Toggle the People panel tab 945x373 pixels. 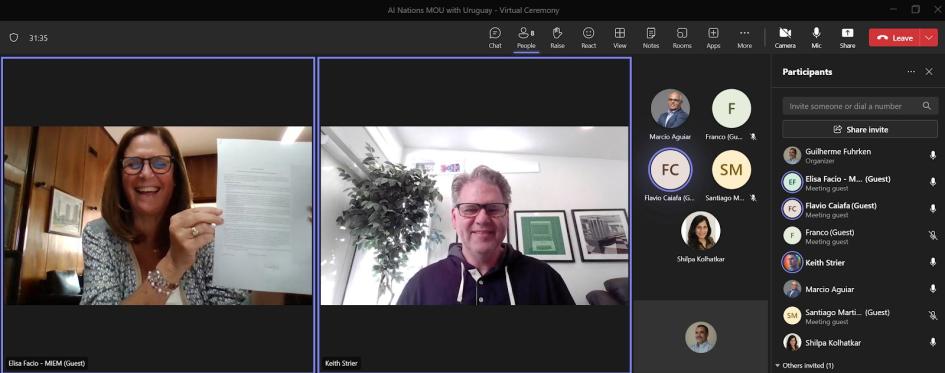point(526,38)
